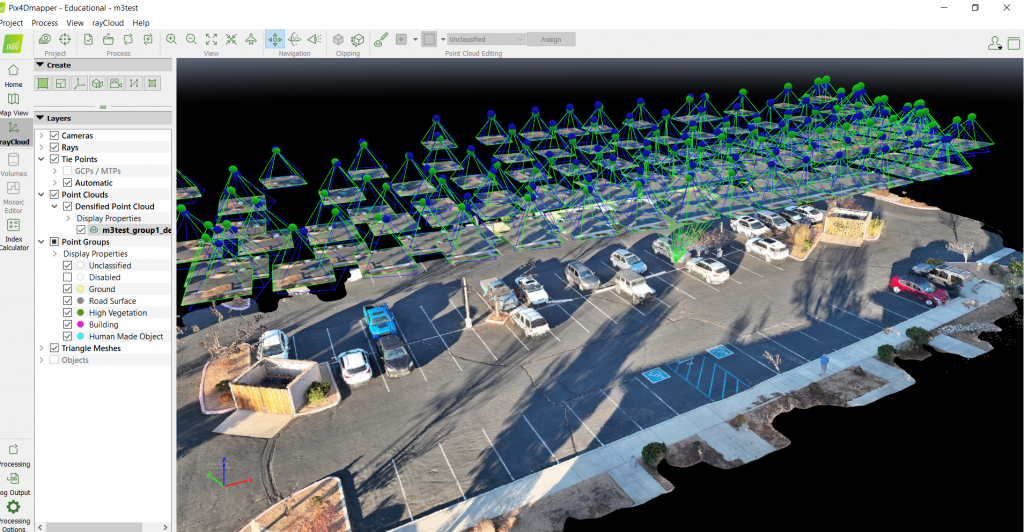Uncheck the Cameras layer checkbox
Image resolution: width=1024 pixels, height=532 pixels.
[x=54, y=135]
